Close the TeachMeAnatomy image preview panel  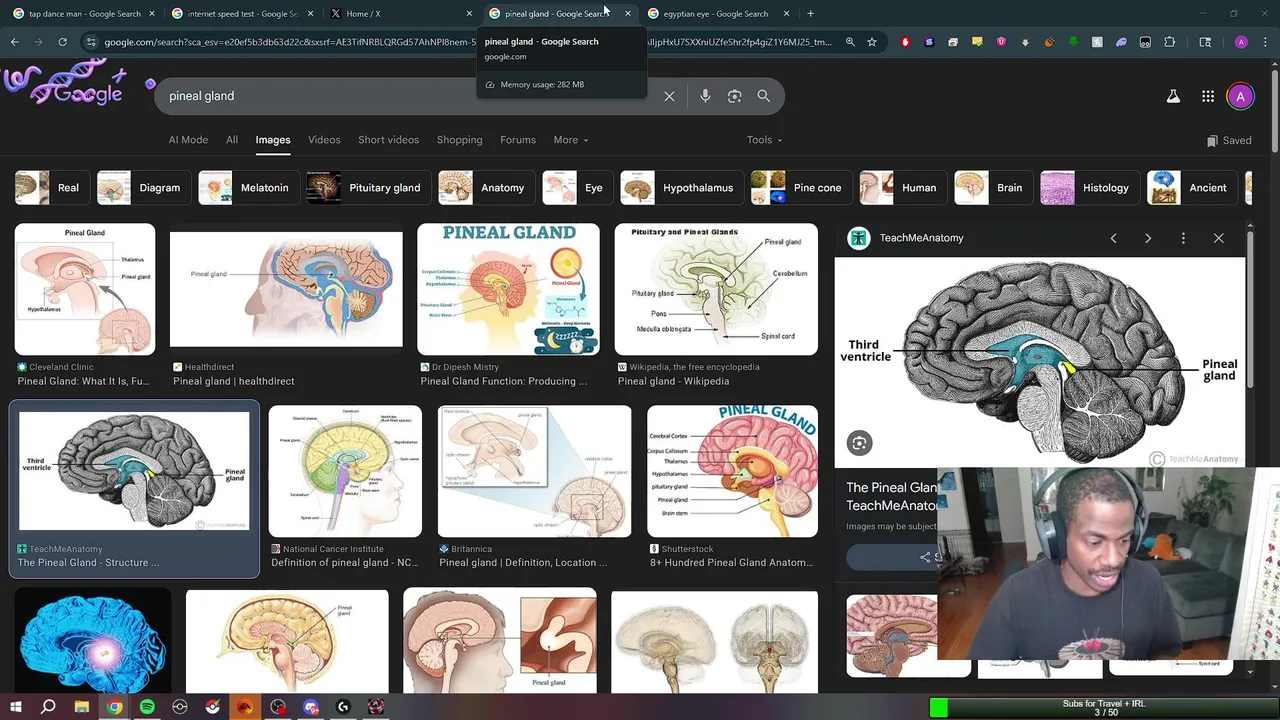1218,238
